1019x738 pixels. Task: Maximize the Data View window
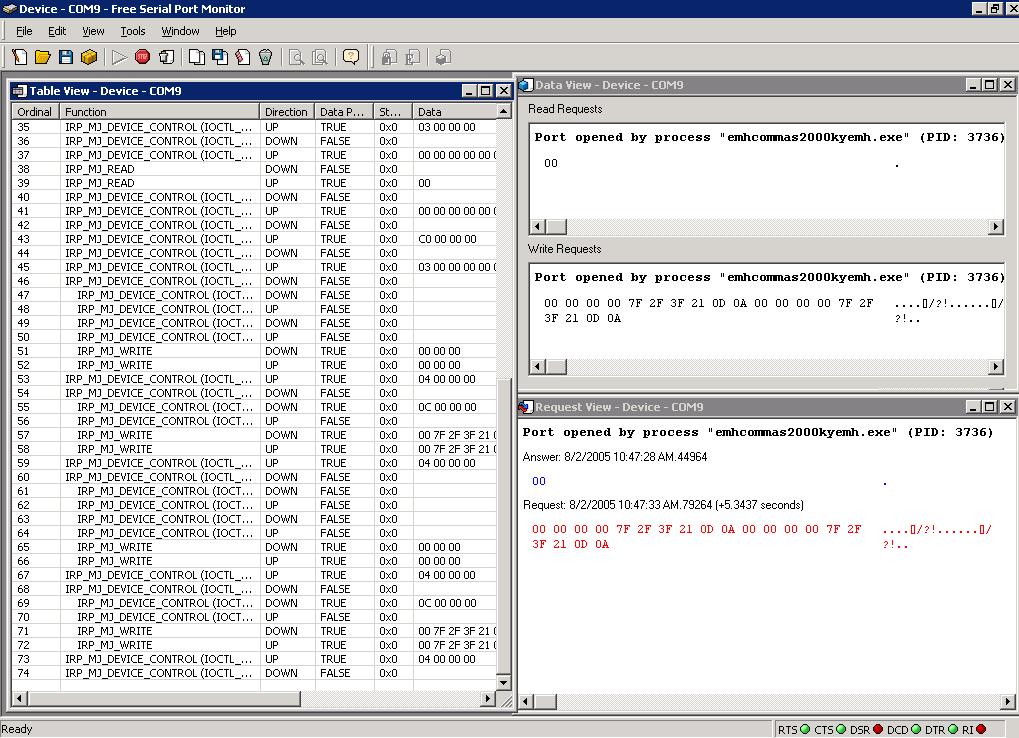(989, 85)
